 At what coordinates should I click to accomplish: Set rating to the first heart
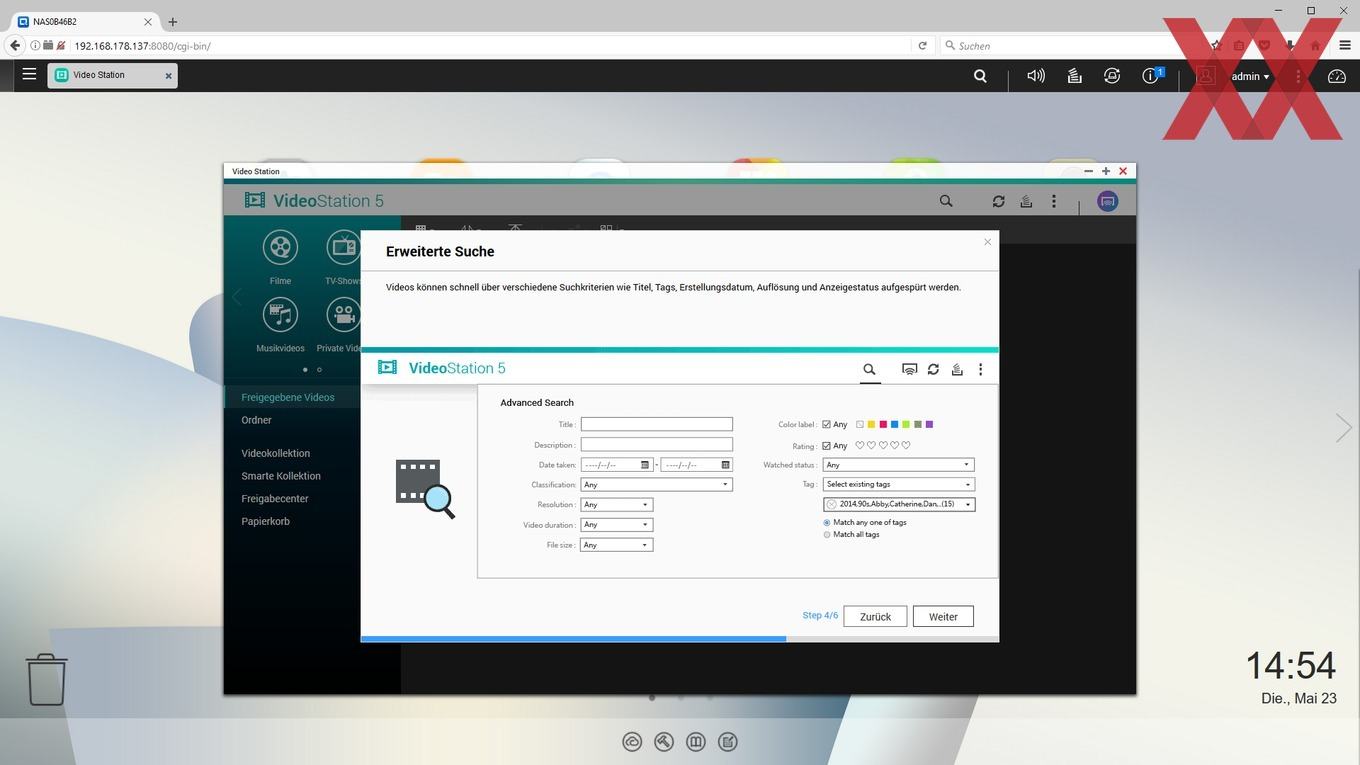coord(860,446)
